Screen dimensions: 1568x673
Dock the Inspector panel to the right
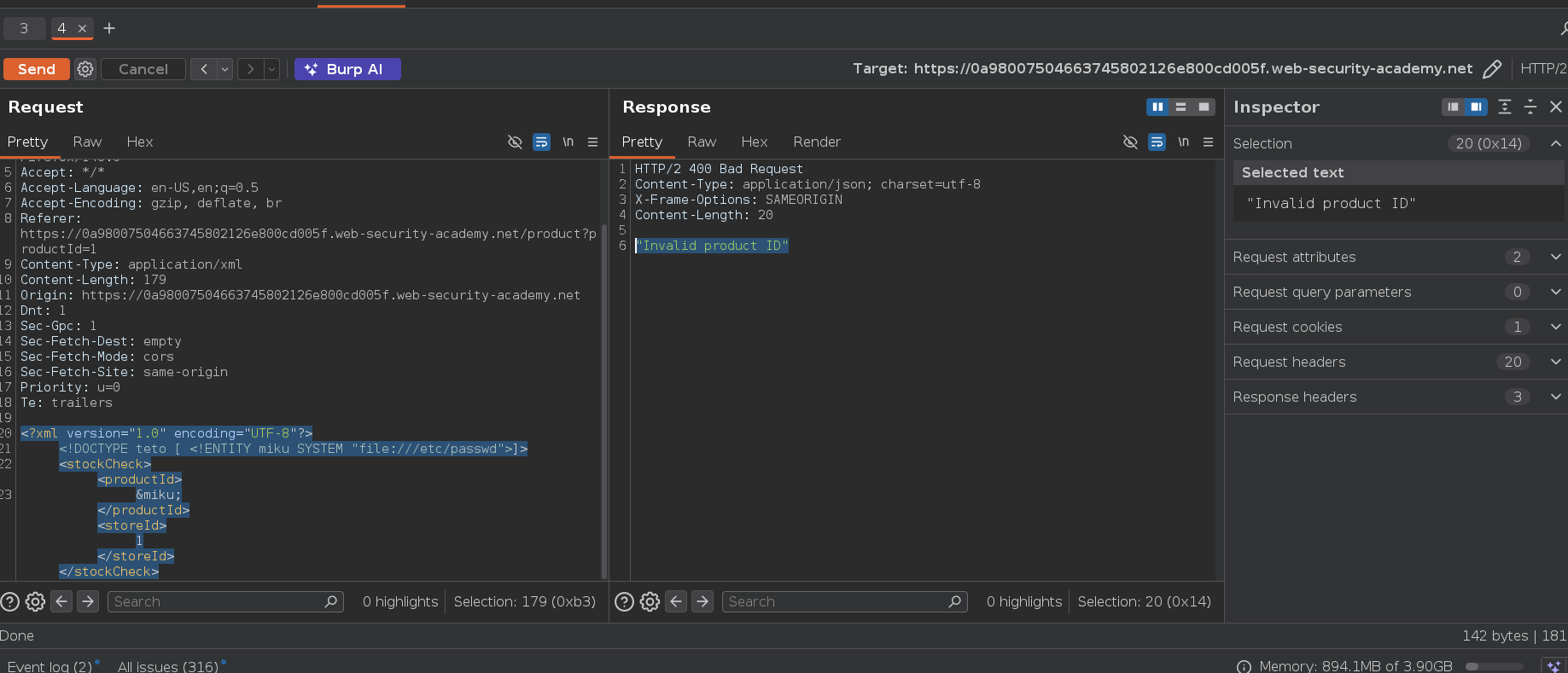1476,107
